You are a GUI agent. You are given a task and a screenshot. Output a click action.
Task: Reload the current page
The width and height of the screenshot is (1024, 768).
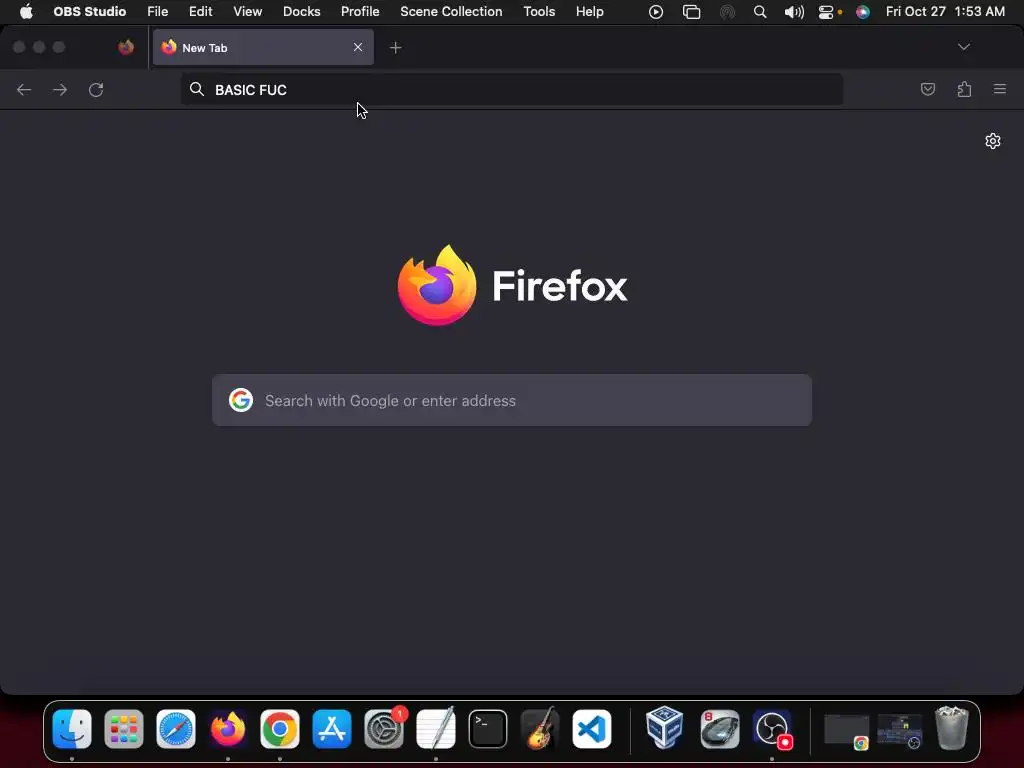96,89
